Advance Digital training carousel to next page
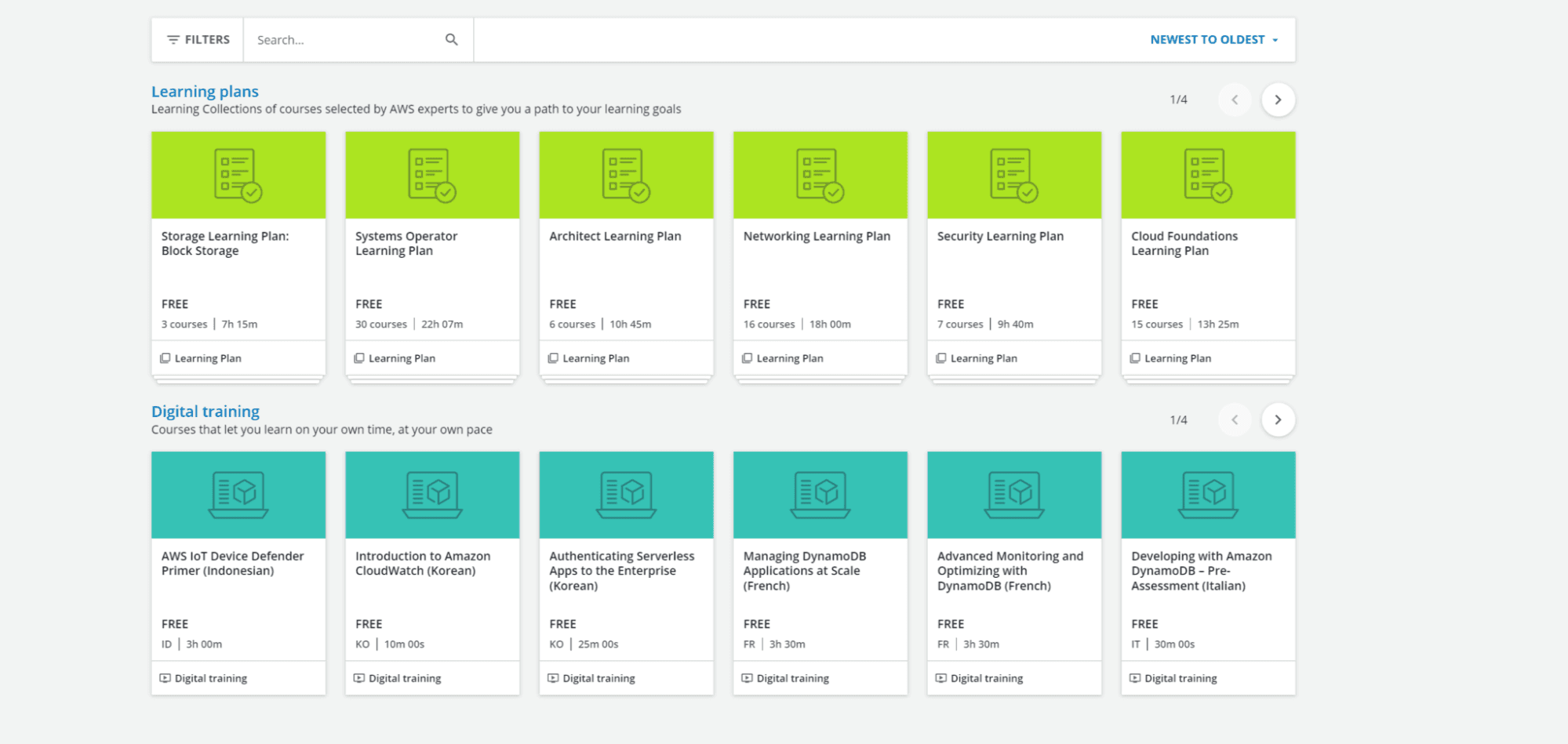Screen dimensions: 1568x744 tap(1277, 420)
